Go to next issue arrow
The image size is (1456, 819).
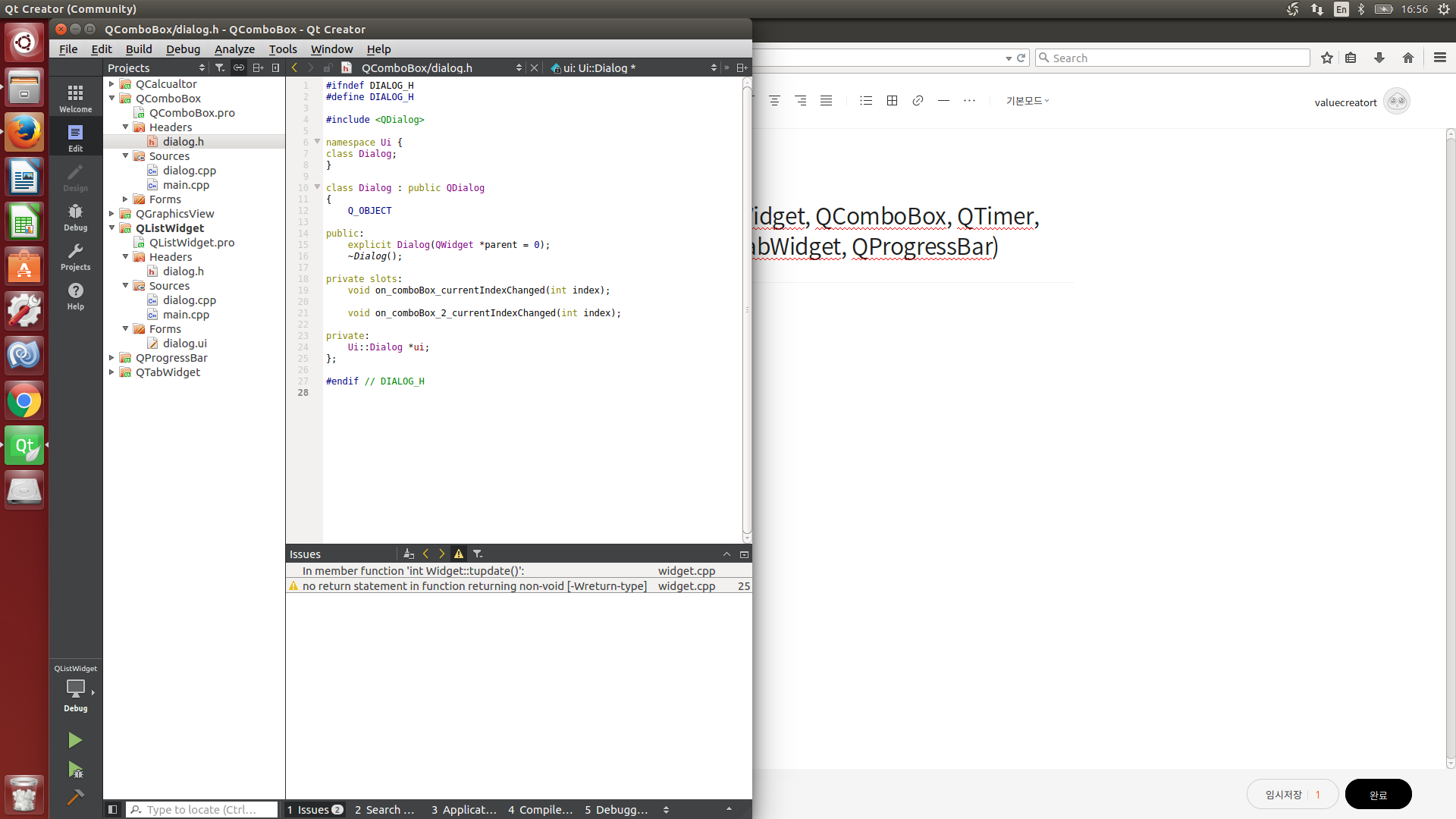pyautogui.click(x=442, y=554)
